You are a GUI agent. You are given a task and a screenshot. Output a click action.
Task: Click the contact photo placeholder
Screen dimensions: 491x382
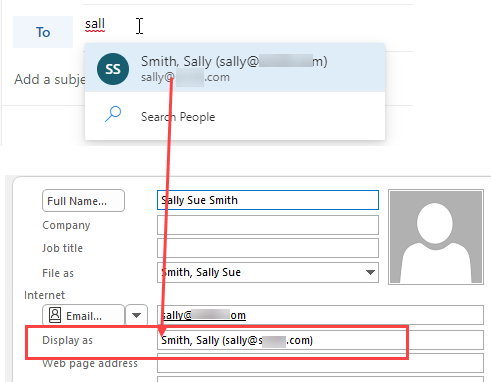436,237
